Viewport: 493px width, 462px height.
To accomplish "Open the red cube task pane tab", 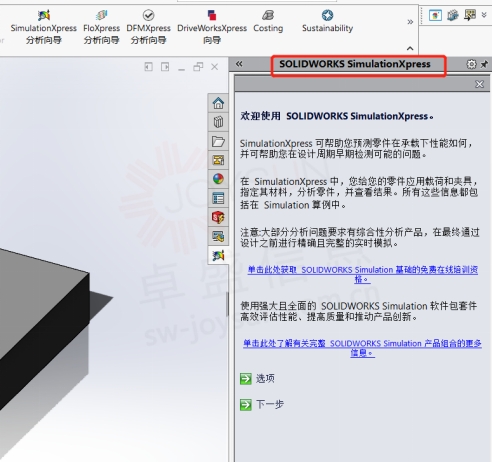I will point(218,217).
